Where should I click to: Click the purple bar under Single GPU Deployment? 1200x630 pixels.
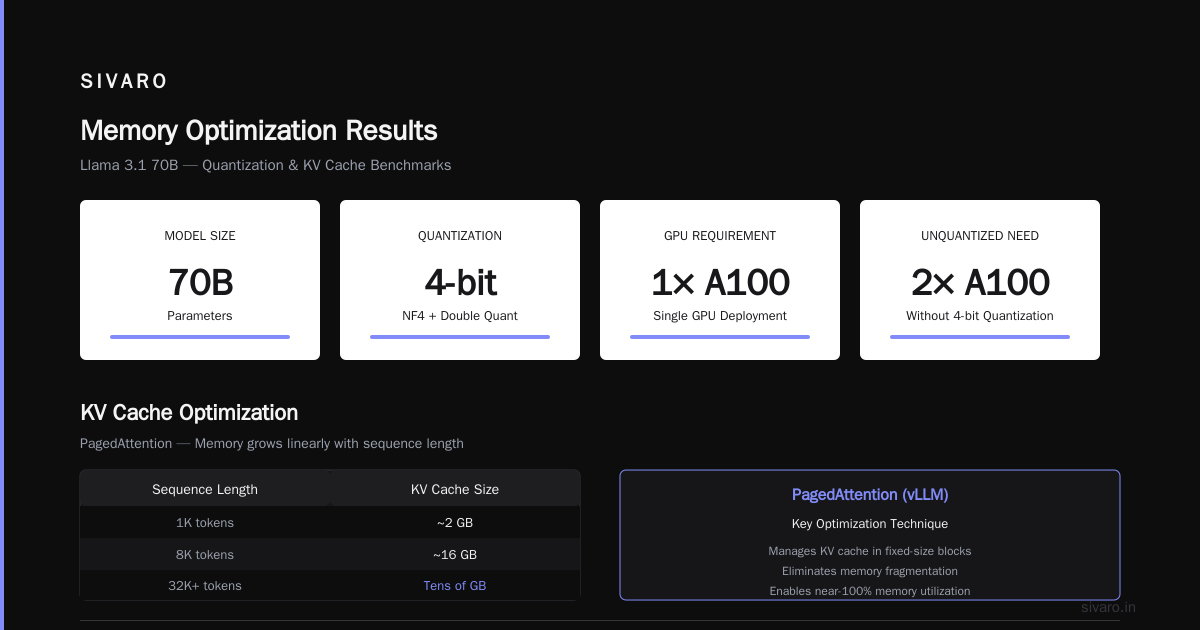click(x=720, y=337)
